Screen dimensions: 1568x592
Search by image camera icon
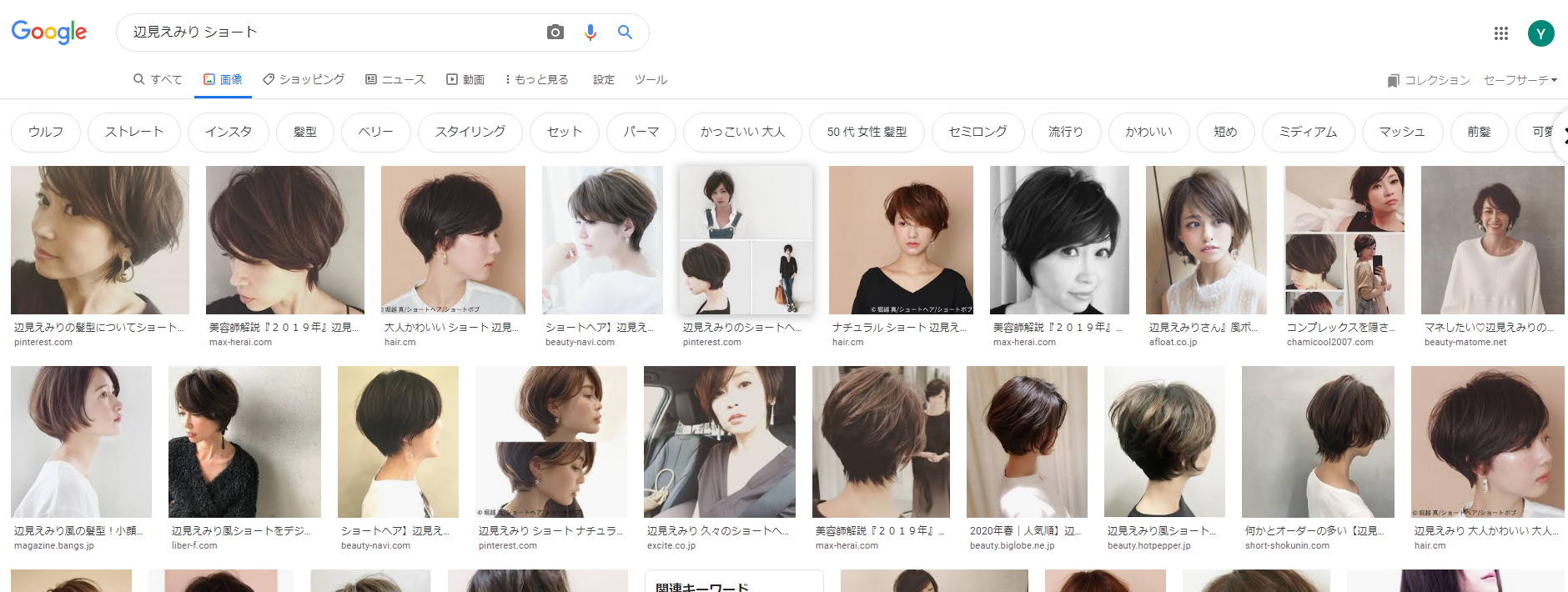tap(555, 33)
